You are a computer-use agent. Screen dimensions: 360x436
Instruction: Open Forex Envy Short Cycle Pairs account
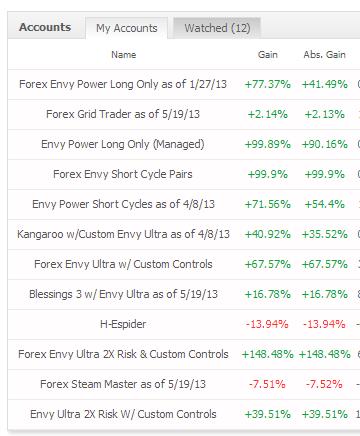pos(123,174)
